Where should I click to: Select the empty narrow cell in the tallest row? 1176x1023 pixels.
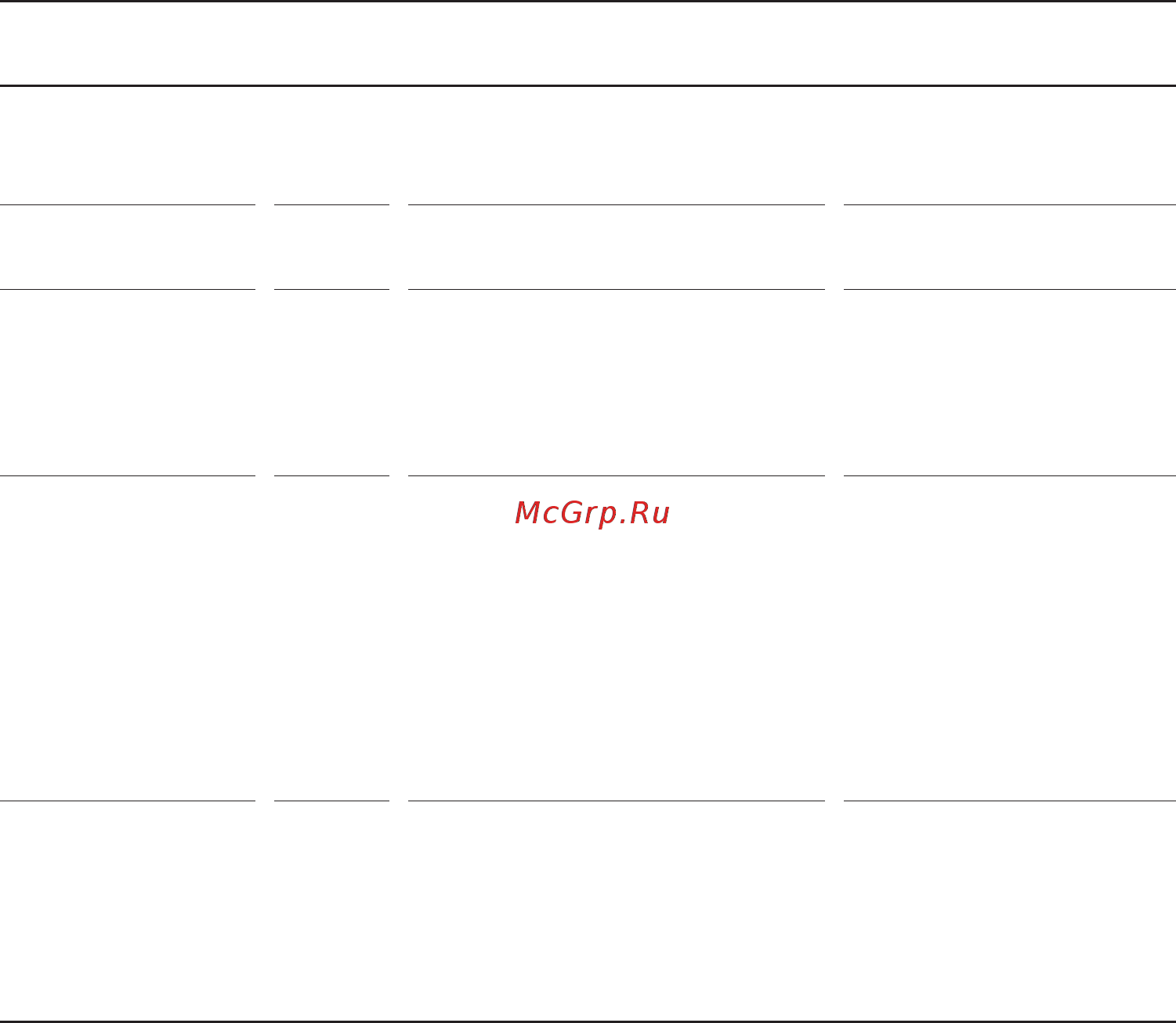(x=331, y=638)
